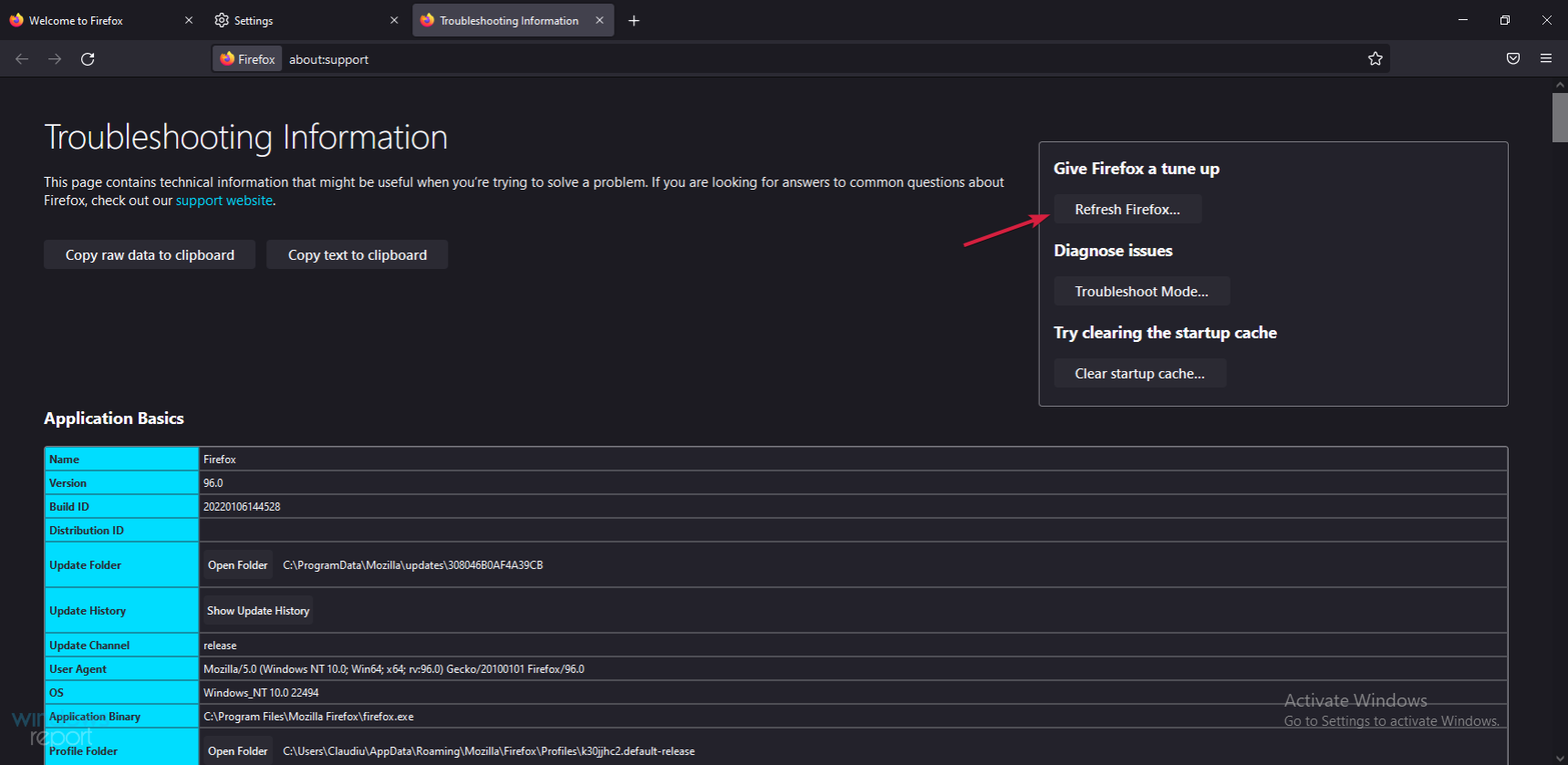Image resolution: width=1568 pixels, height=765 pixels.
Task: Switch to the Settings tab
Action: click(292, 20)
